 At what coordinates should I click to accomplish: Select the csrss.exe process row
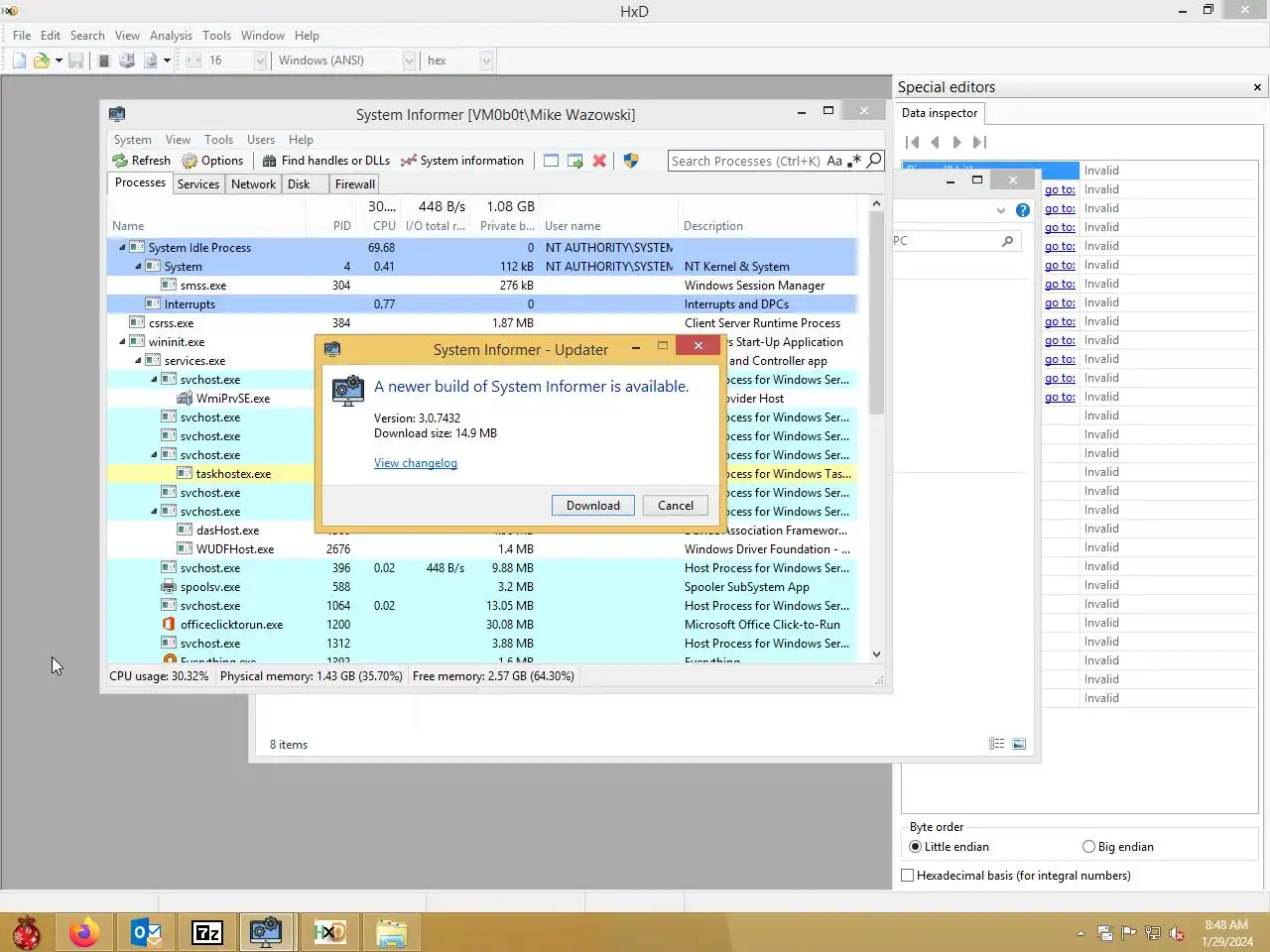[482, 323]
